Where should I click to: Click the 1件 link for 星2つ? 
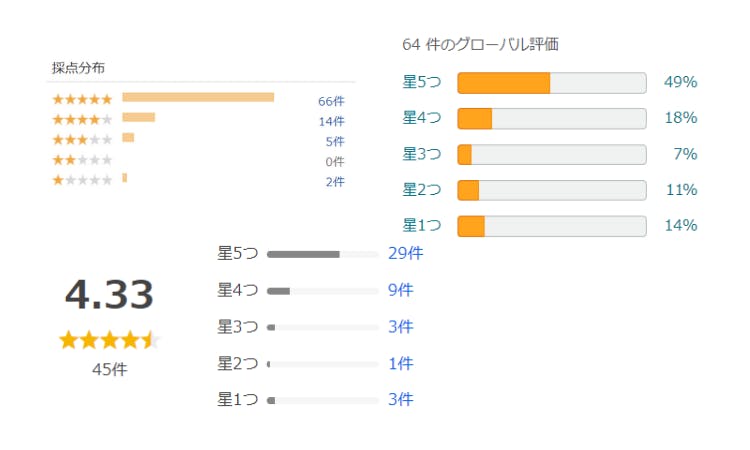pos(401,363)
